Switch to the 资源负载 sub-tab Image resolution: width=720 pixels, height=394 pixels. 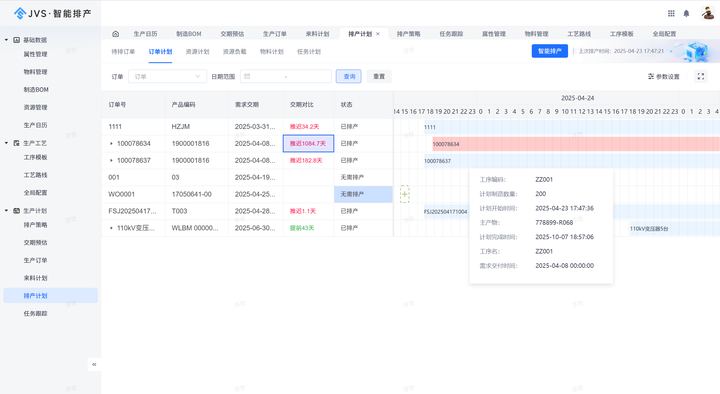[x=235, y=52]
